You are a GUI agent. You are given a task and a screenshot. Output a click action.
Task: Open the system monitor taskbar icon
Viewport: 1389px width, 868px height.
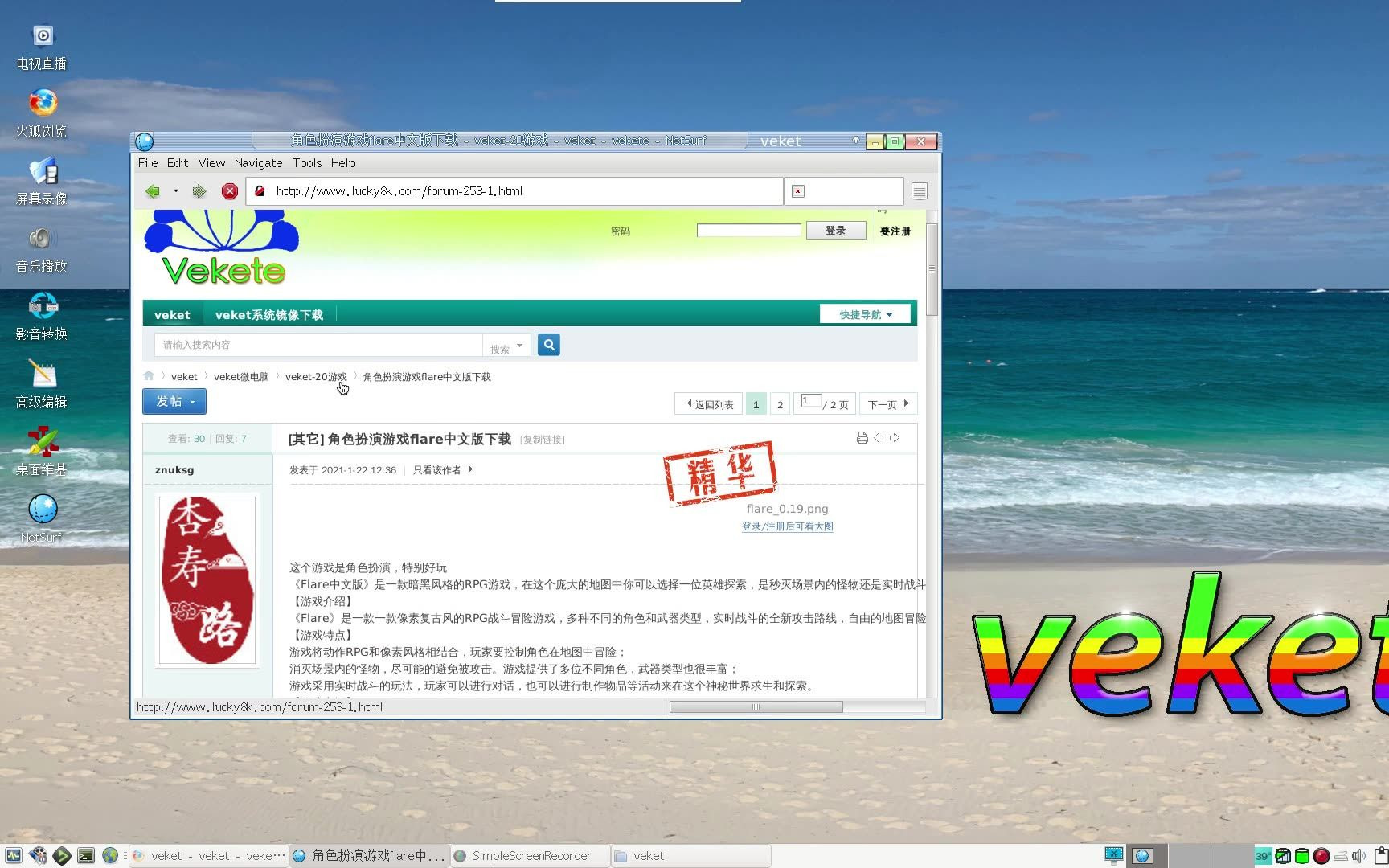(x=13, y=856)
